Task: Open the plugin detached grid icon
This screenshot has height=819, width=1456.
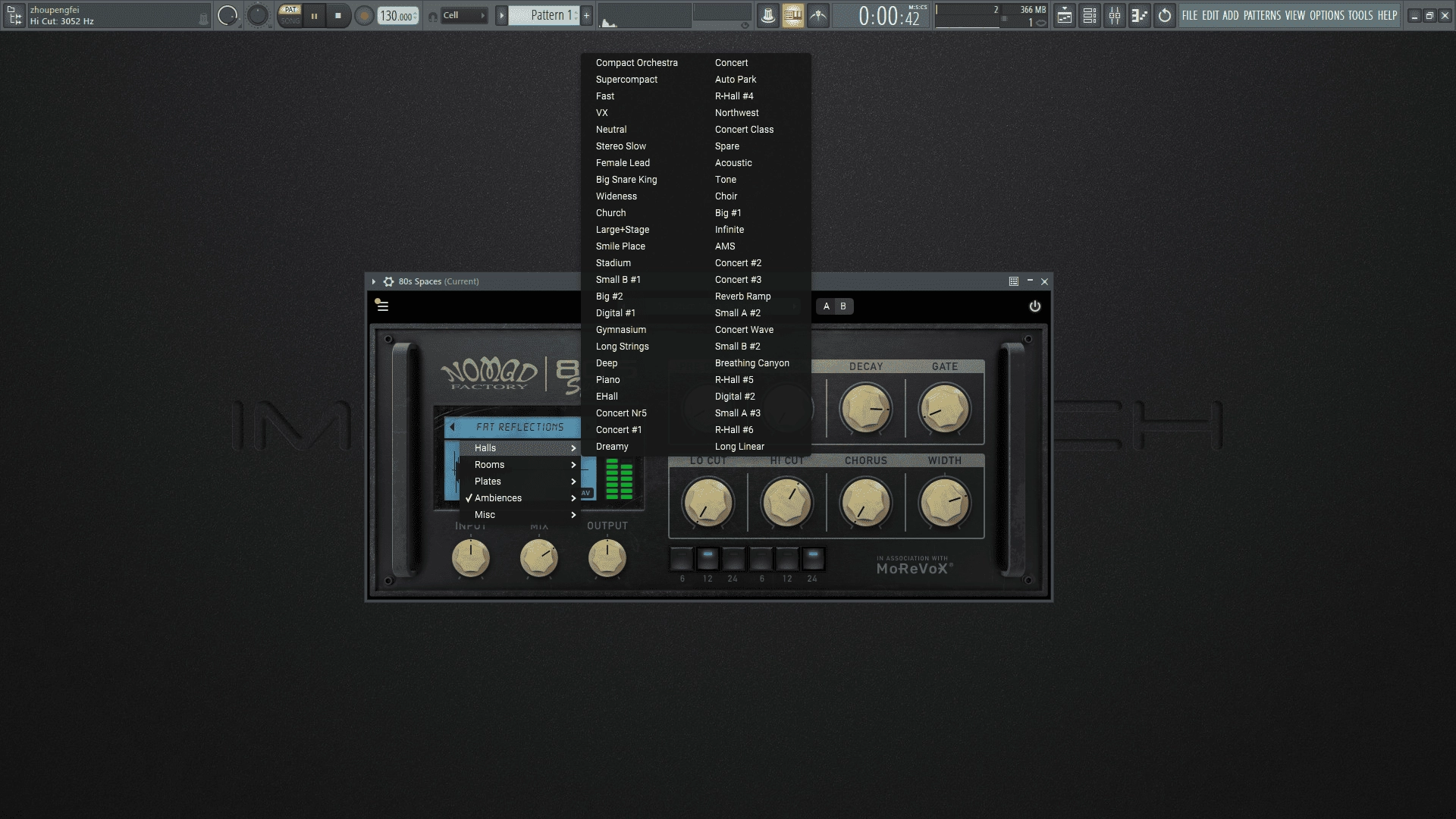Action: point(1014,281)
